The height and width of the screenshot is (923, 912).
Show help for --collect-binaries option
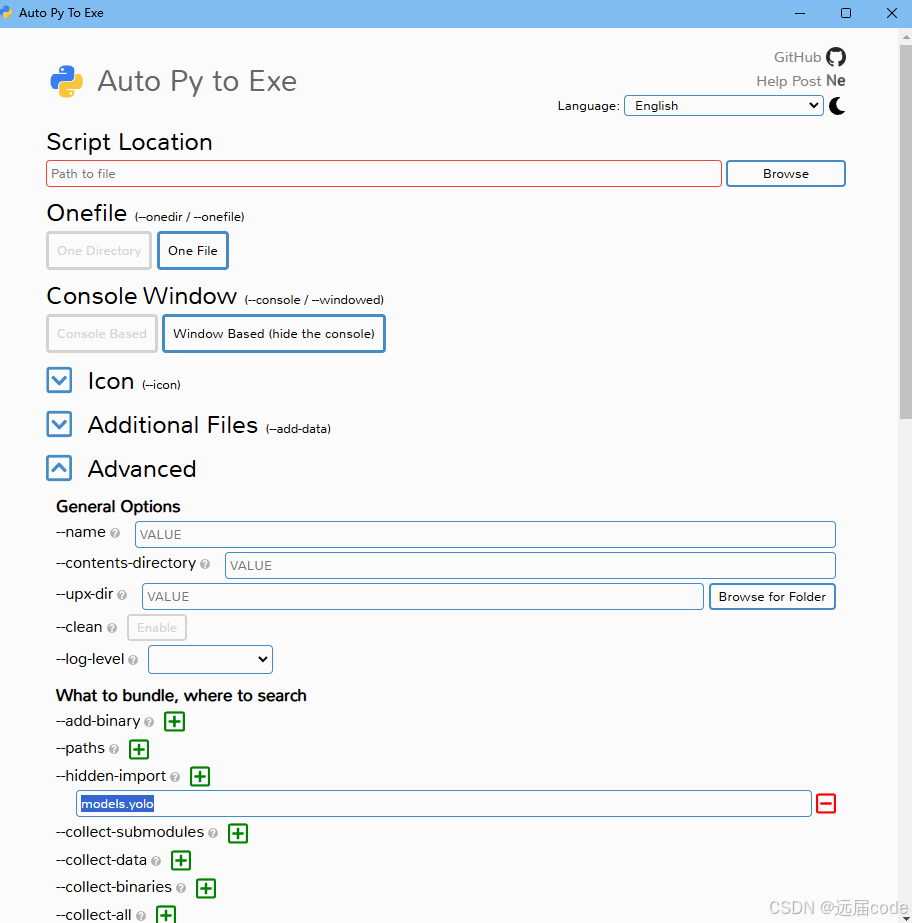tap(181, 888)
